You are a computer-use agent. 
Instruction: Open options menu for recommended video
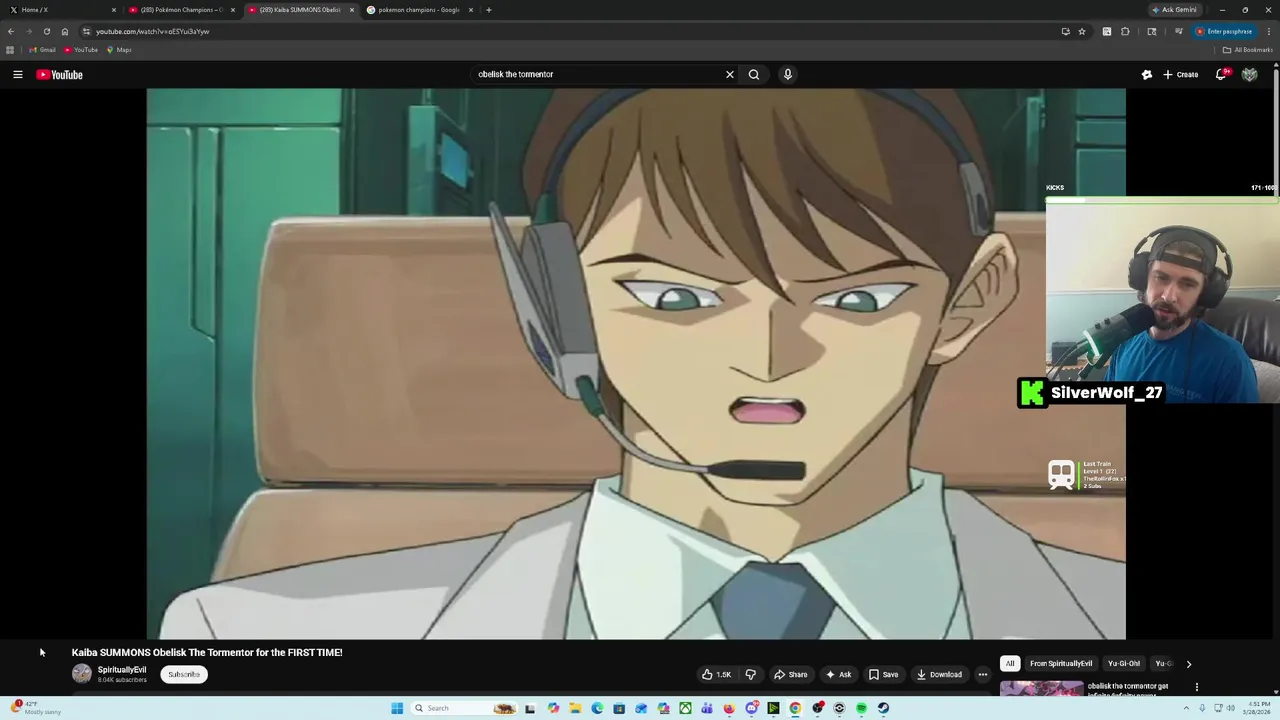pyautogui.click(x=1197, y=687)
